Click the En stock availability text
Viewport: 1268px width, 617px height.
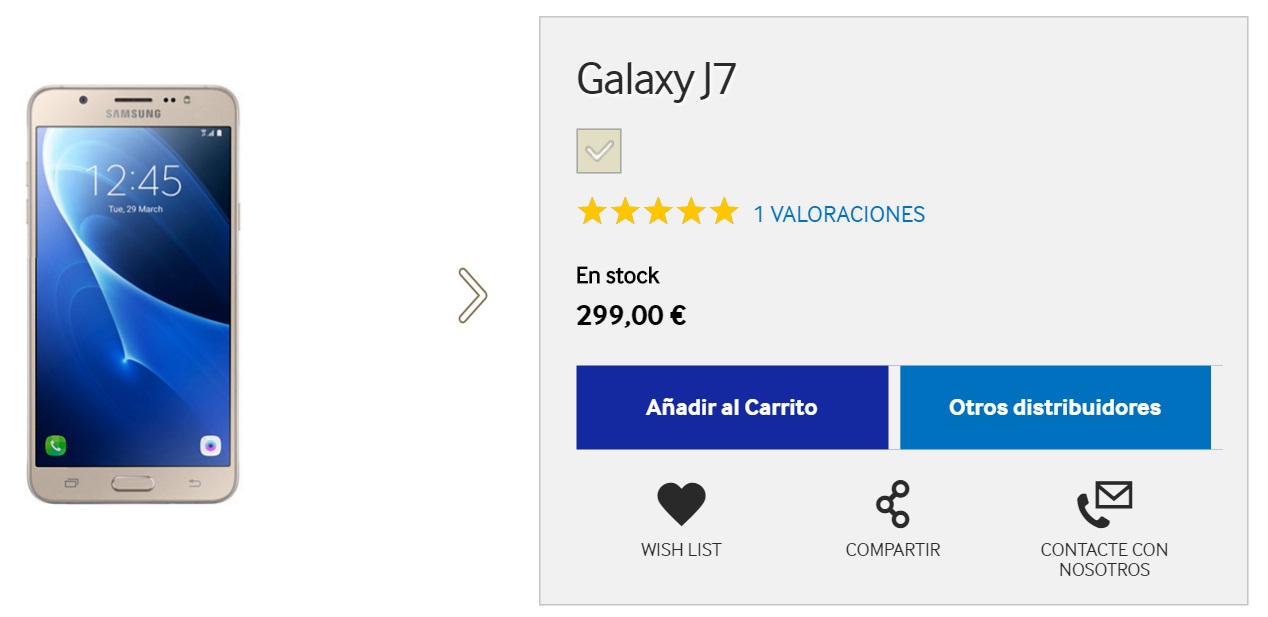[617, 275]
